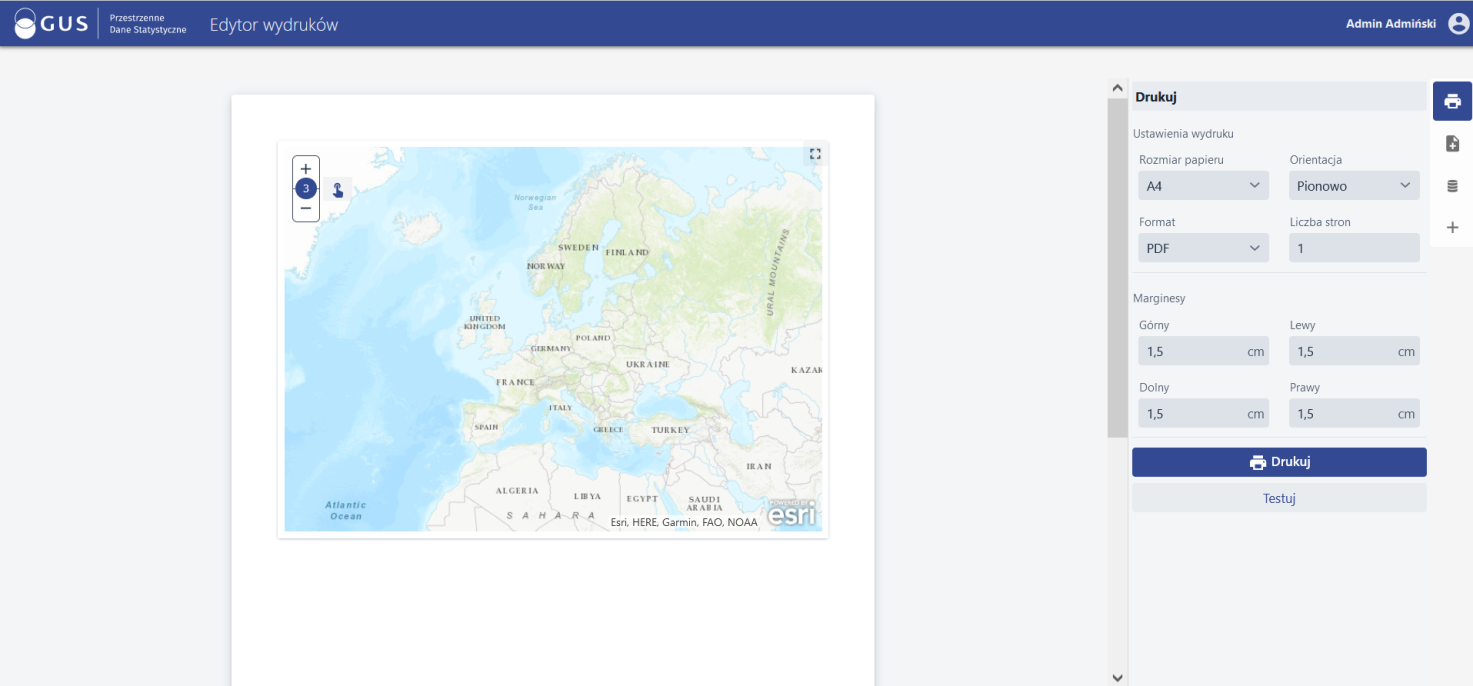Open the Rozmiar papieru A4 dropdown
Image resolution: width=1473 pixels, height=686 pixels.
tap(1203, 186)
